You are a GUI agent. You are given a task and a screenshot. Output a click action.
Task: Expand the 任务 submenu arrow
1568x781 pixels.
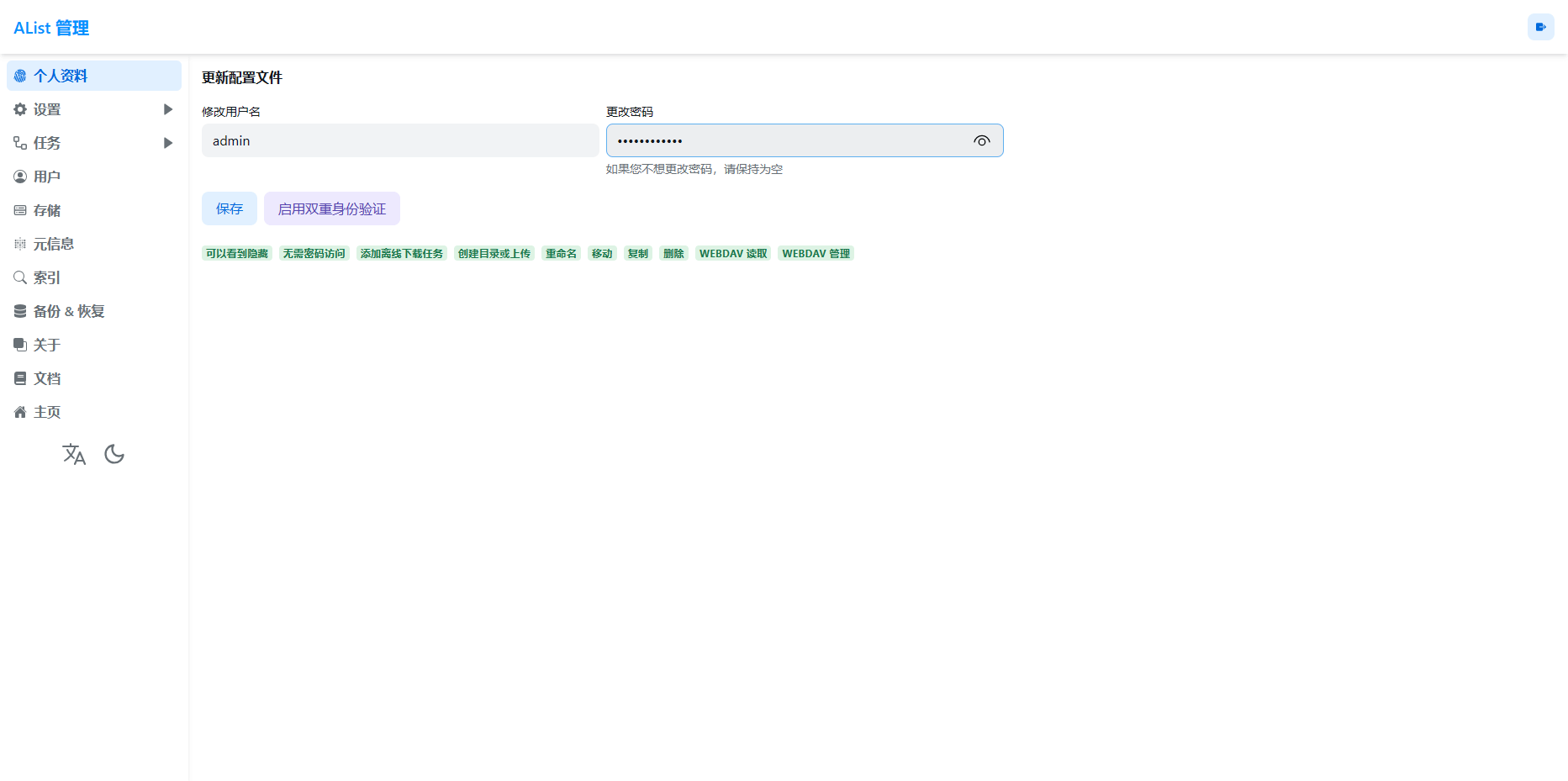click(x=168, y=143)
